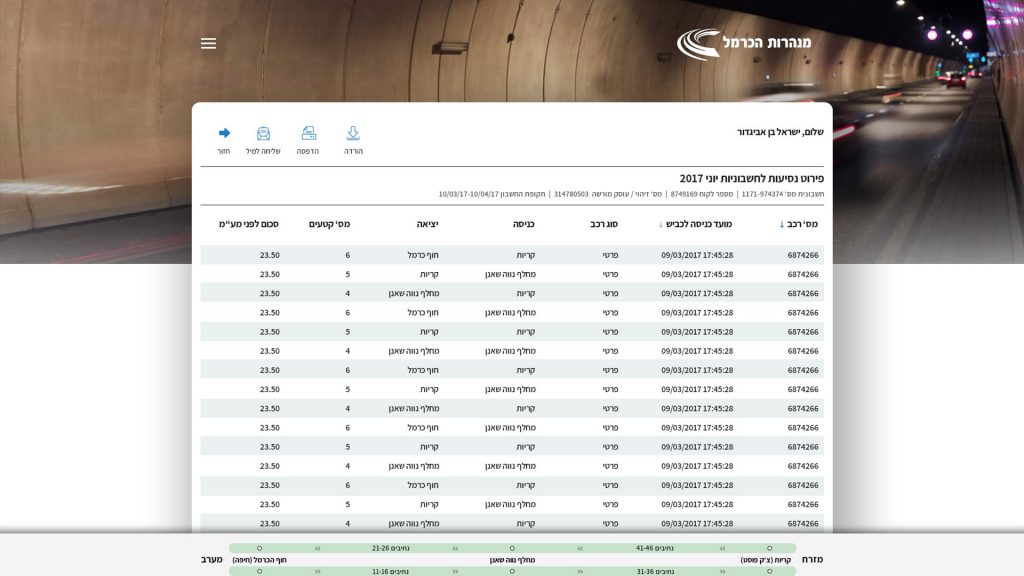1024x576 pixels.
Task: Sort by vehicle number (מס' רכב) arrow
Action: 782,225
